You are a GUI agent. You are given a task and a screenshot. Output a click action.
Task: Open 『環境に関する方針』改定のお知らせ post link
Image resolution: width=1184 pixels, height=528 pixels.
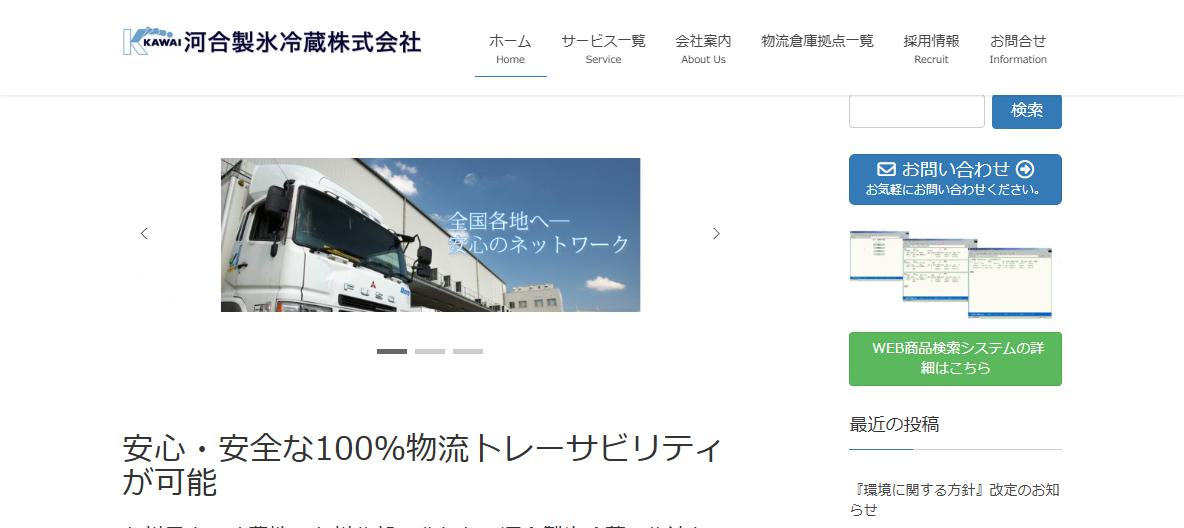coord(955,499)
